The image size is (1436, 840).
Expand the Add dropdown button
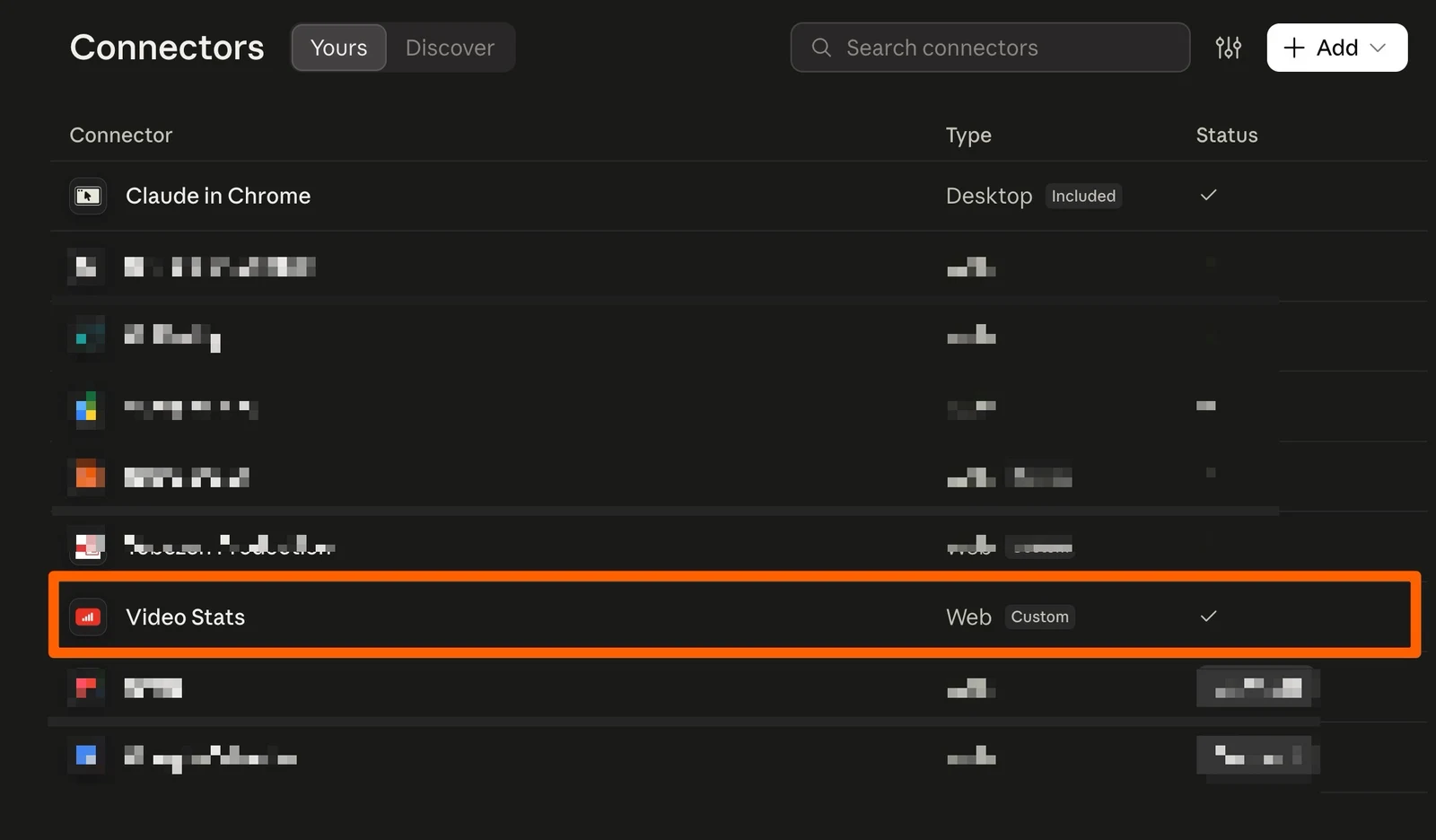1336,48
